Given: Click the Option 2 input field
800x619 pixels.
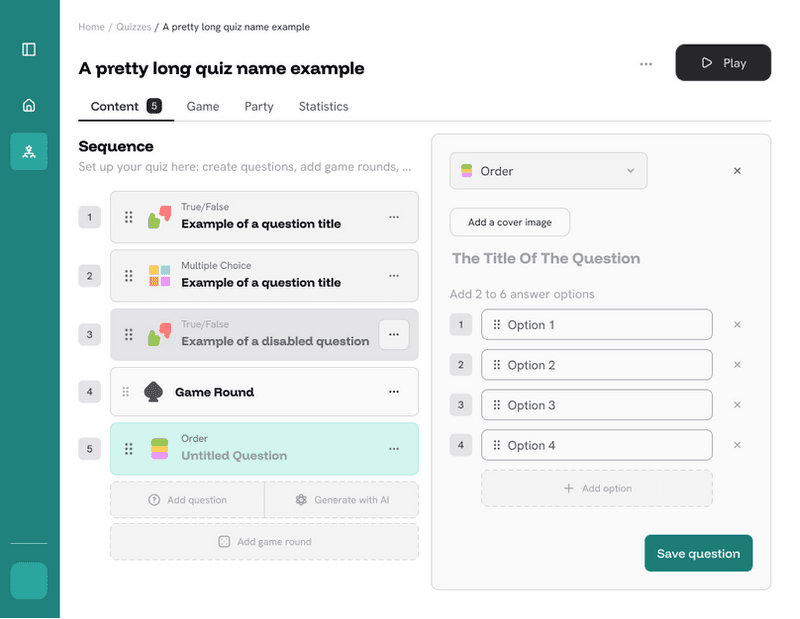Looking at the screenshot, I should point(596,365).
